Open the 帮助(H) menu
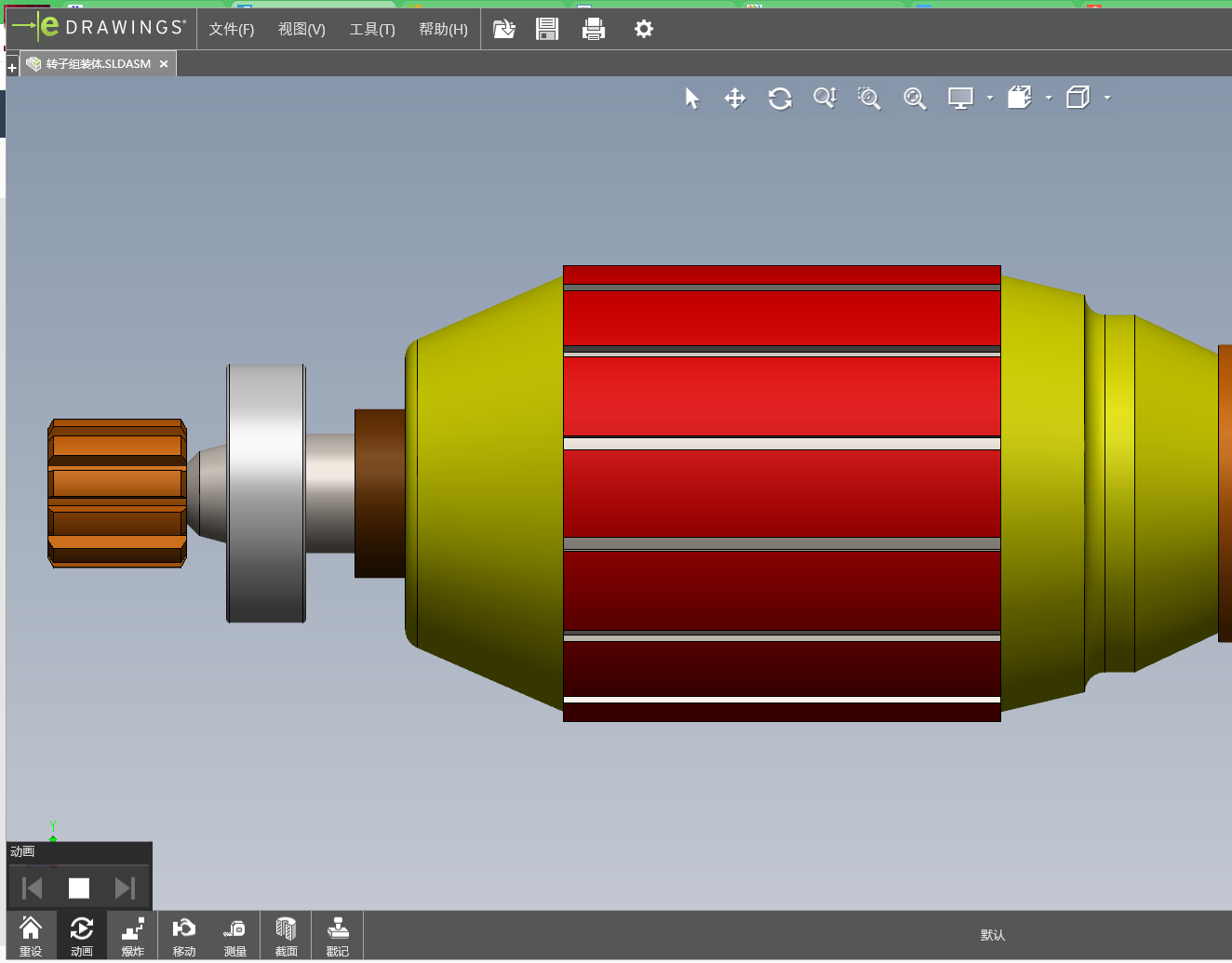 (443, 29)
